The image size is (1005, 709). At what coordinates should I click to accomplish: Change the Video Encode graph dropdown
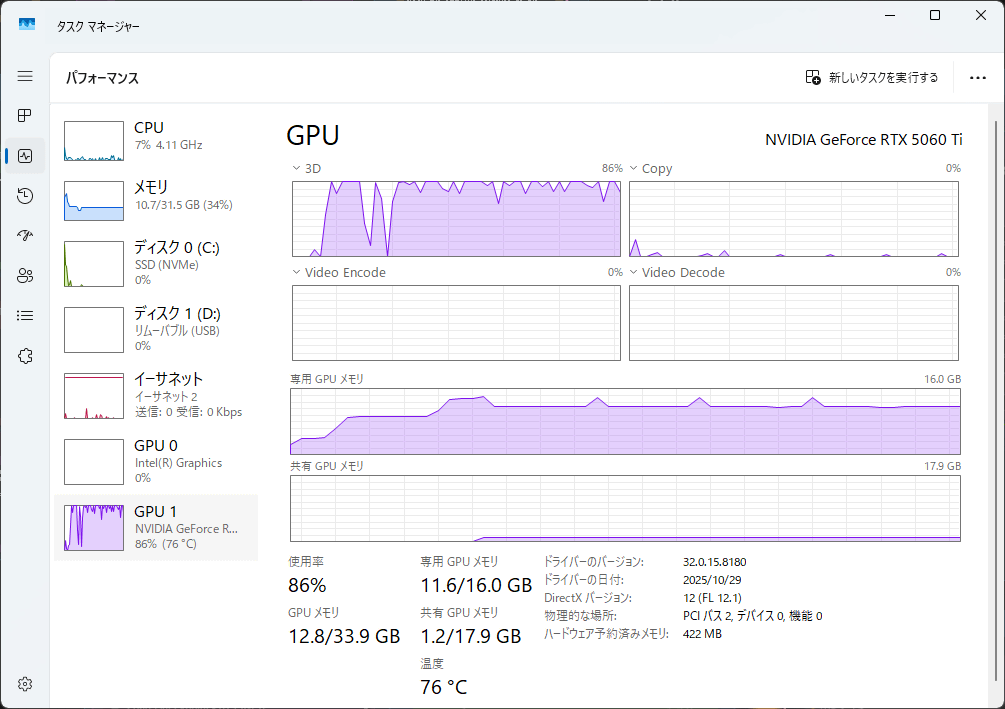tap(338, 273)
